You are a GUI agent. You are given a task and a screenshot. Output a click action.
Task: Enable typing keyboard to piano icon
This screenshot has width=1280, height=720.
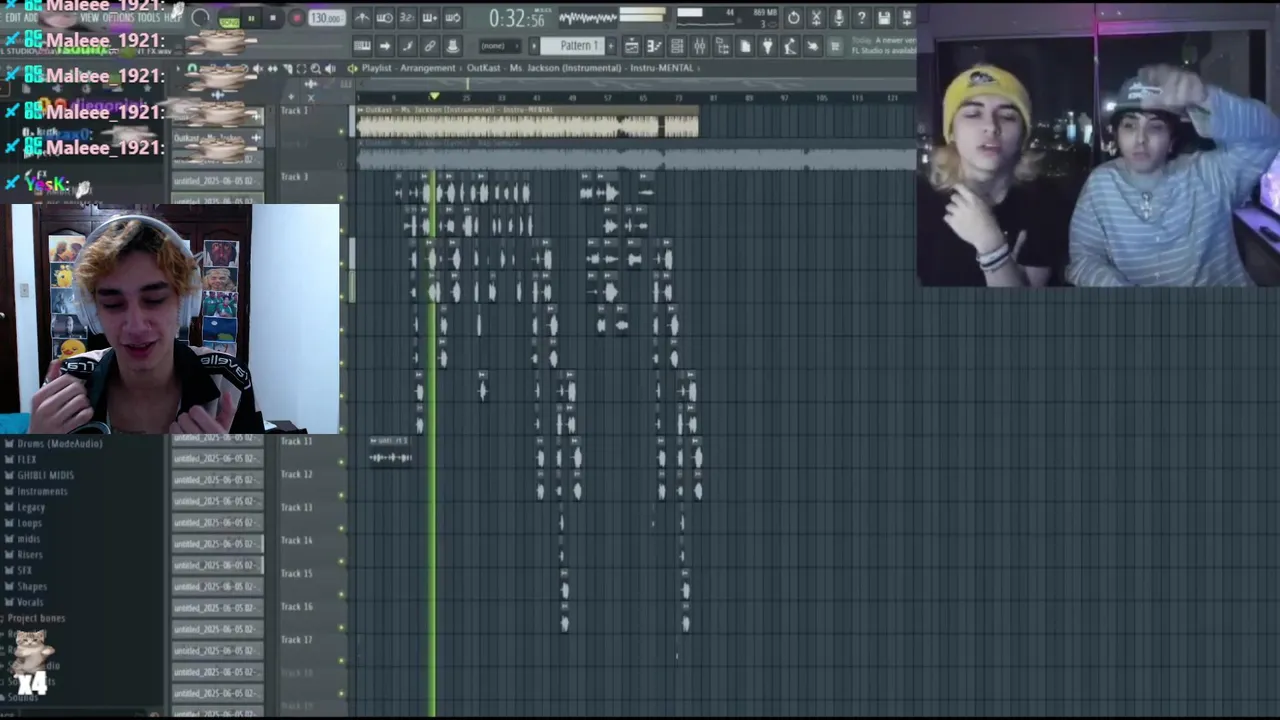point(362,46)
